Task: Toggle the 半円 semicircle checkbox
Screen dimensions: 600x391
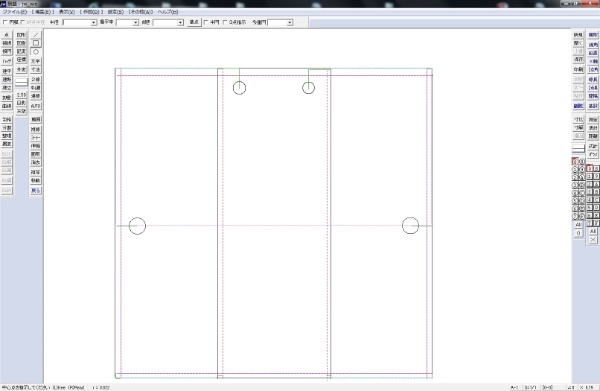Action: tap(212, 23)
